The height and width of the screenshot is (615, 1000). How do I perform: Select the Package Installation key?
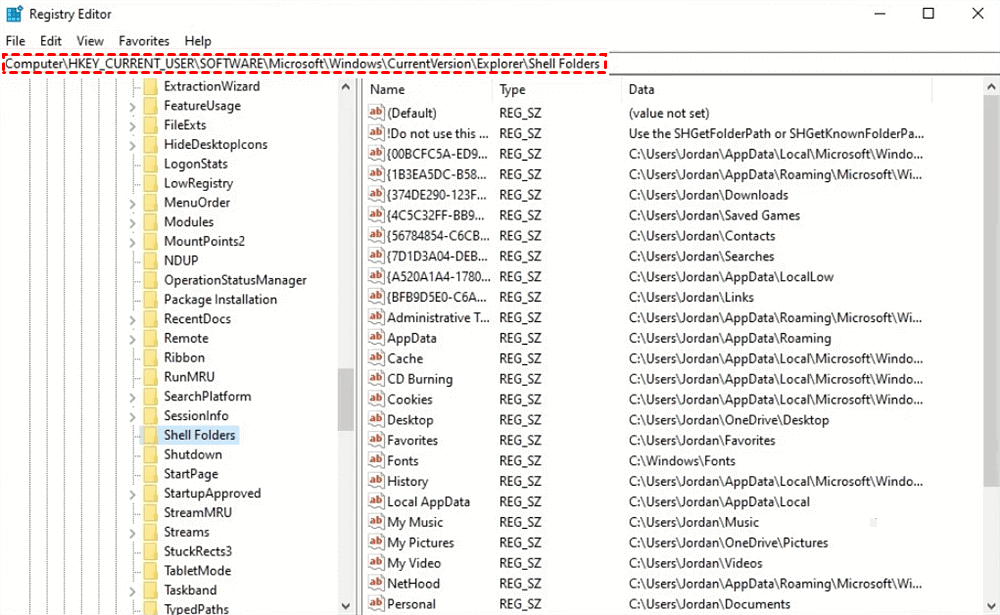tap(220, 299)
